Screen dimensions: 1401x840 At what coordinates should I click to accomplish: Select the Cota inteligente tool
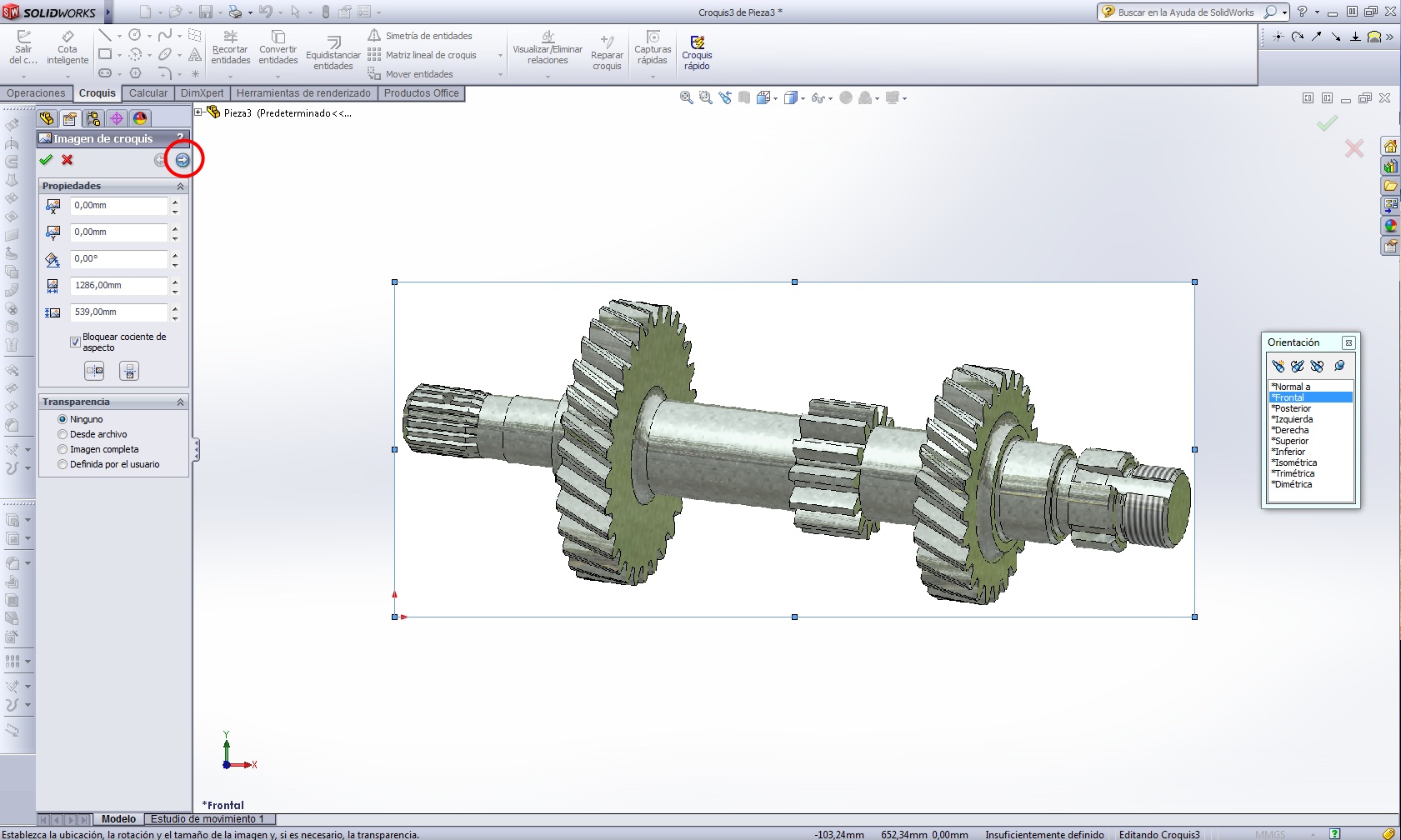(68, 47)
